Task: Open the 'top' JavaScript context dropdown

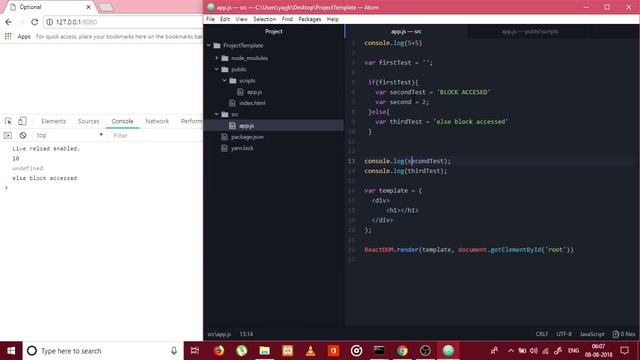Action: pyautogui.click(x=69, y=136)
